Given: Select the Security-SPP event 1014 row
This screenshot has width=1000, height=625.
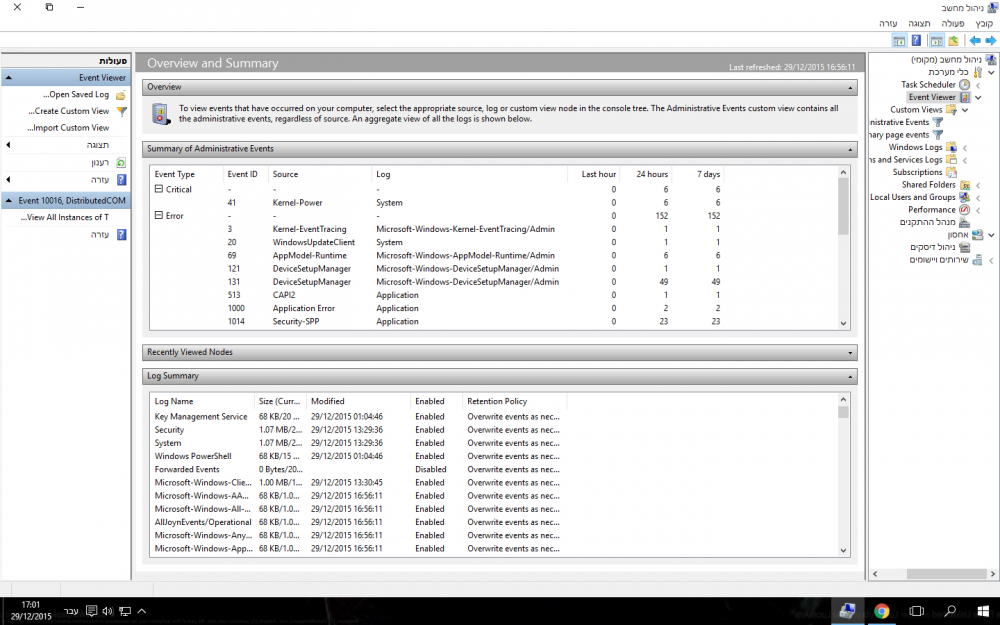Looking at the screenshot, I should 437,321.
